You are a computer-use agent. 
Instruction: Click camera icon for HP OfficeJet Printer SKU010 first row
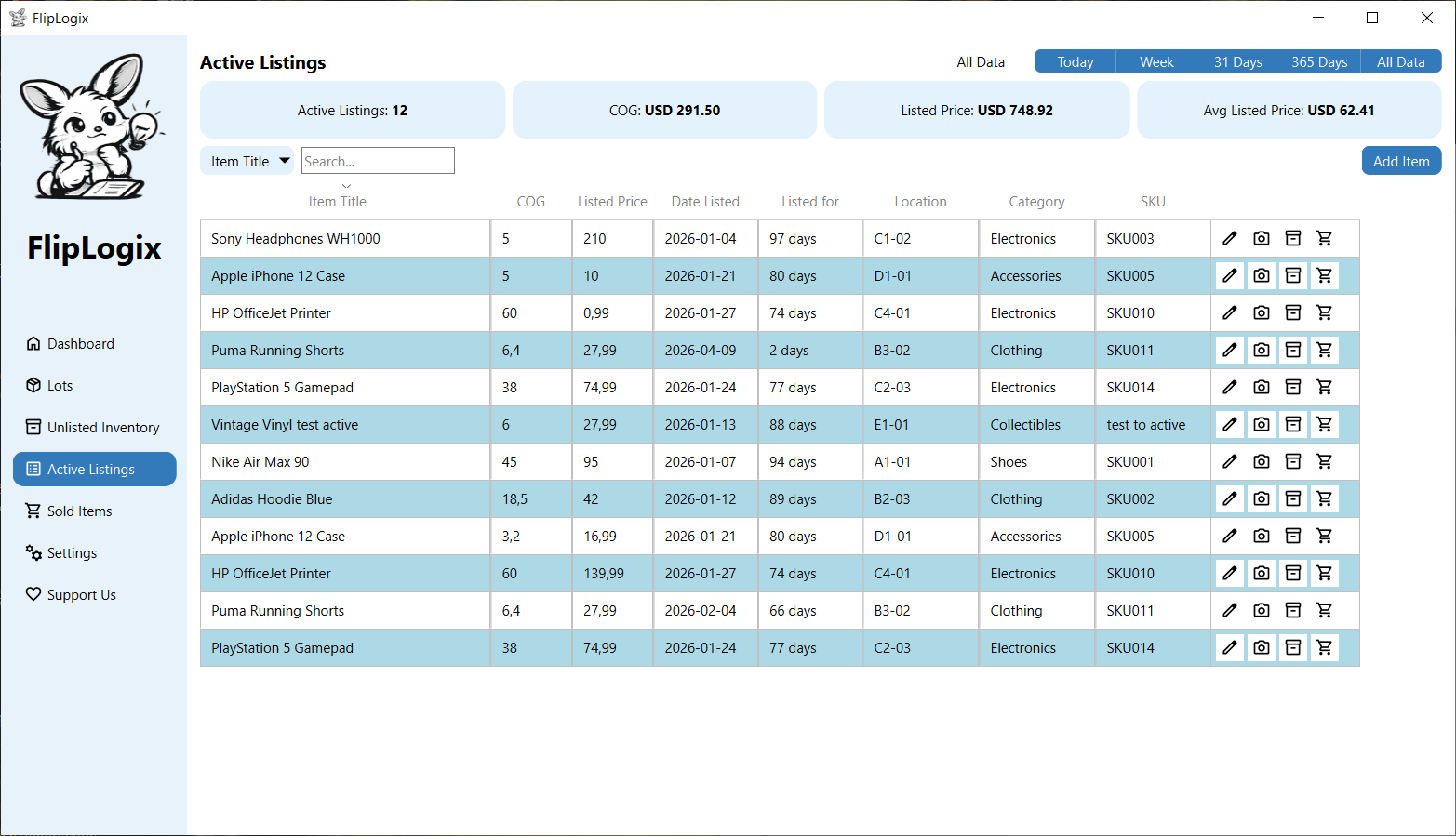1261,312
